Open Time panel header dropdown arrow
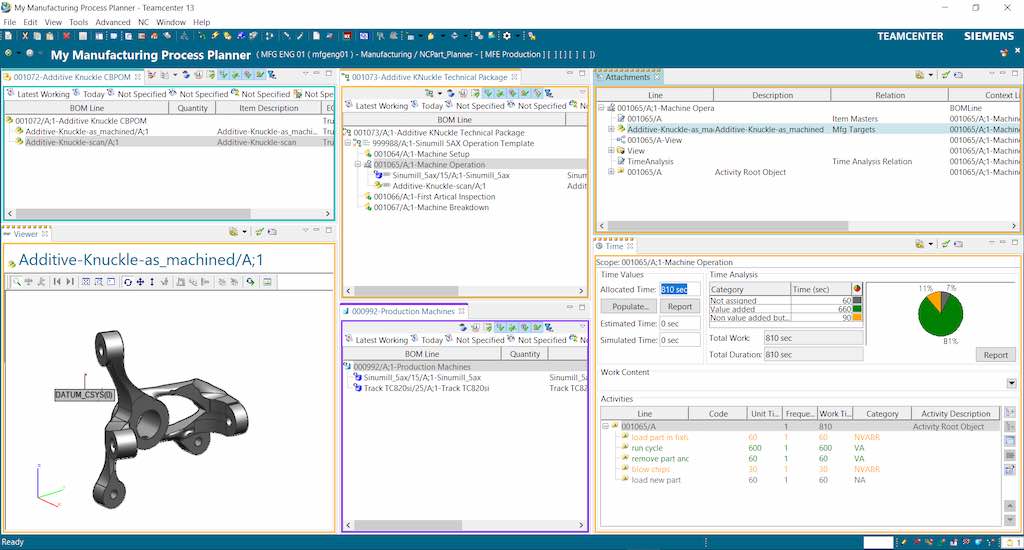Screen dimensions: 1024x550 tap(931, 244)
